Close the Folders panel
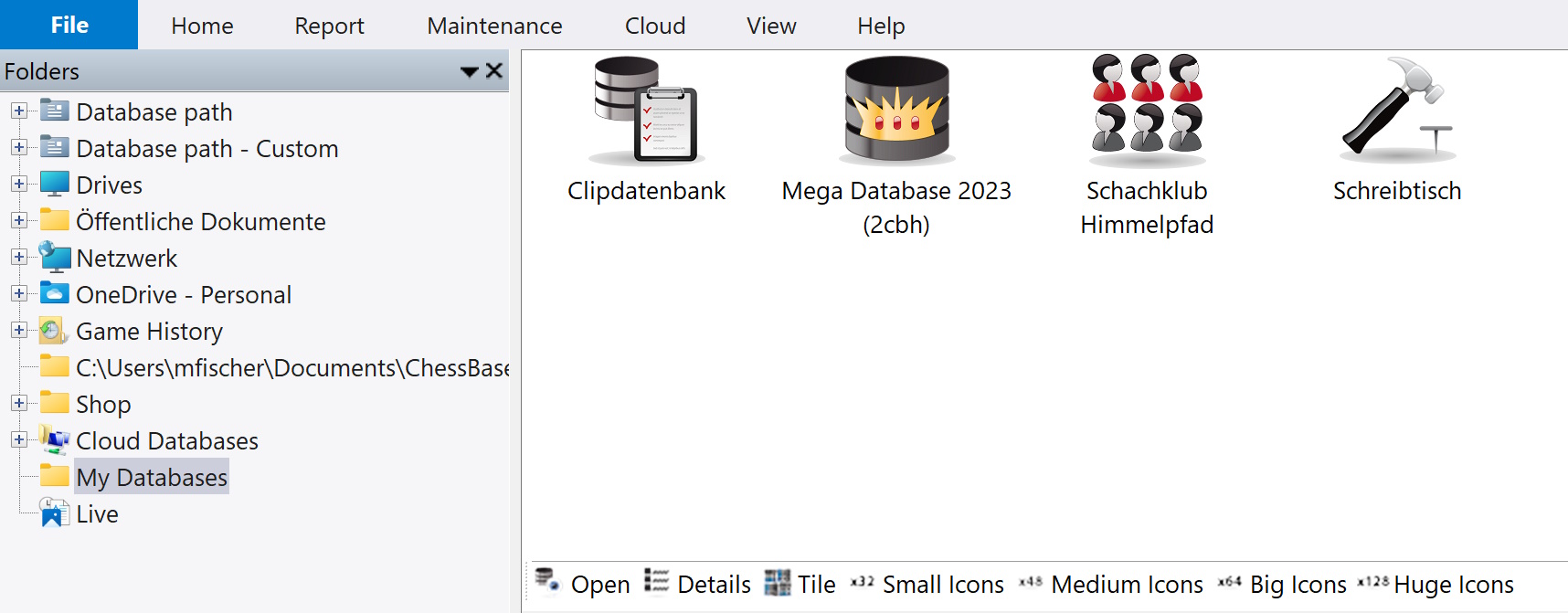 point(494,70)
